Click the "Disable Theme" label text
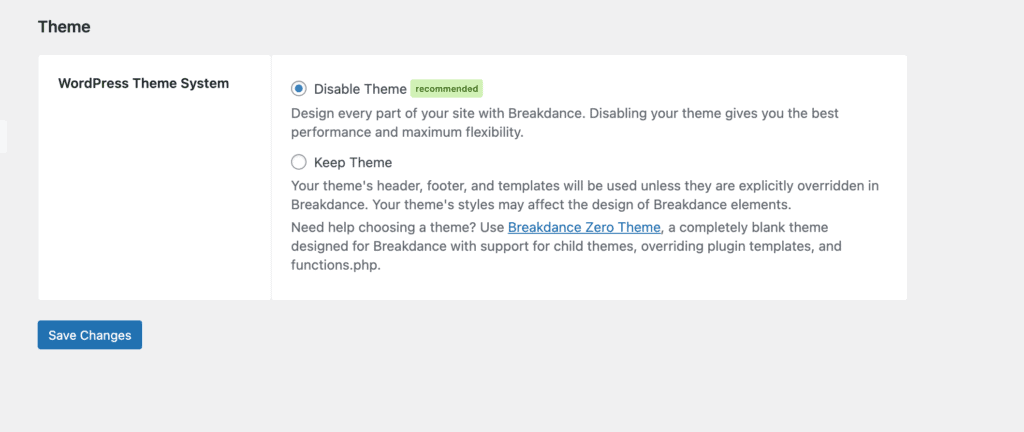This screenshot has width=1024, height=432. point(360,89)
